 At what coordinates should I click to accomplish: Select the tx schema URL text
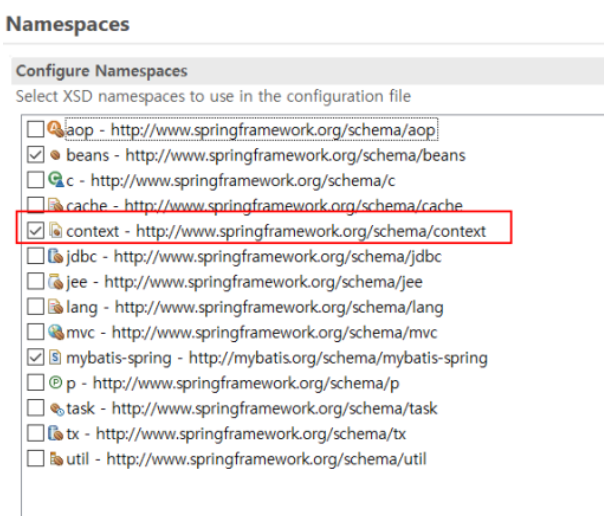(x=251, y=434)
